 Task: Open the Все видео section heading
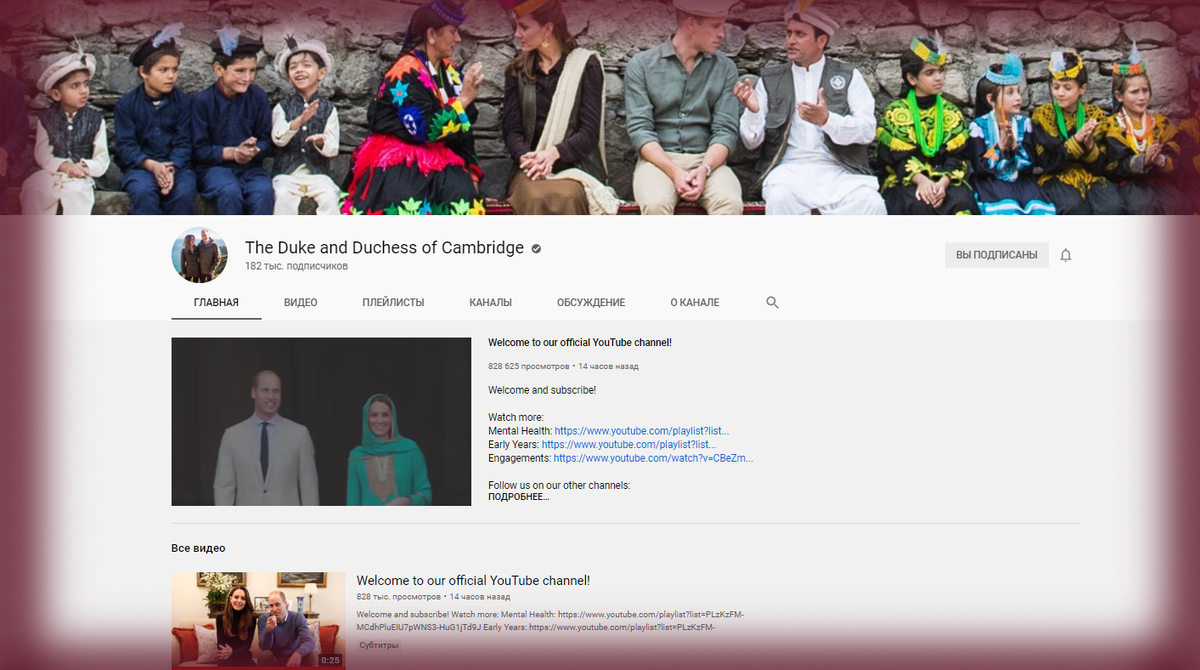[198, 548]
